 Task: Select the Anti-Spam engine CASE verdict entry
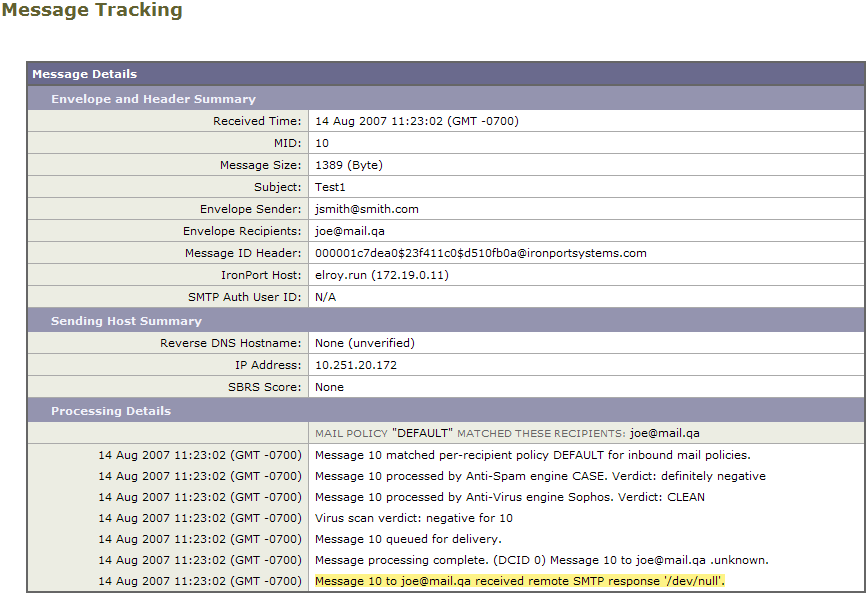point(540,477)
